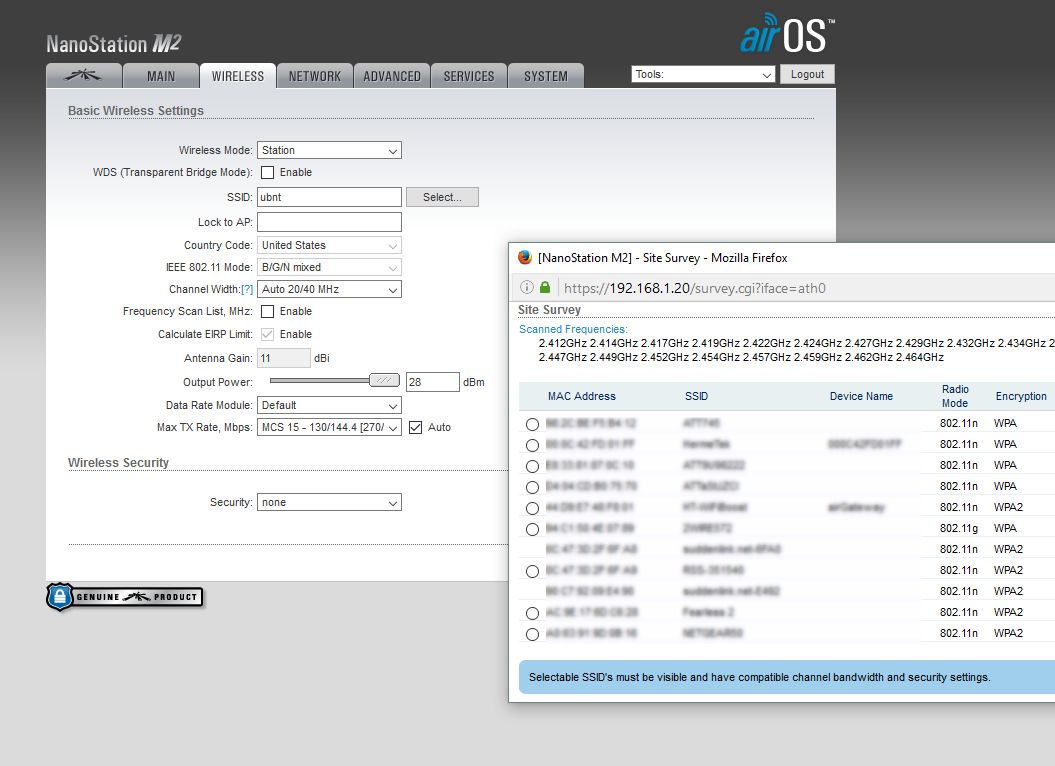Enable WDS Transparent Bridge Mode checkbox
The image size is (1055, 766).
[268, 172]
